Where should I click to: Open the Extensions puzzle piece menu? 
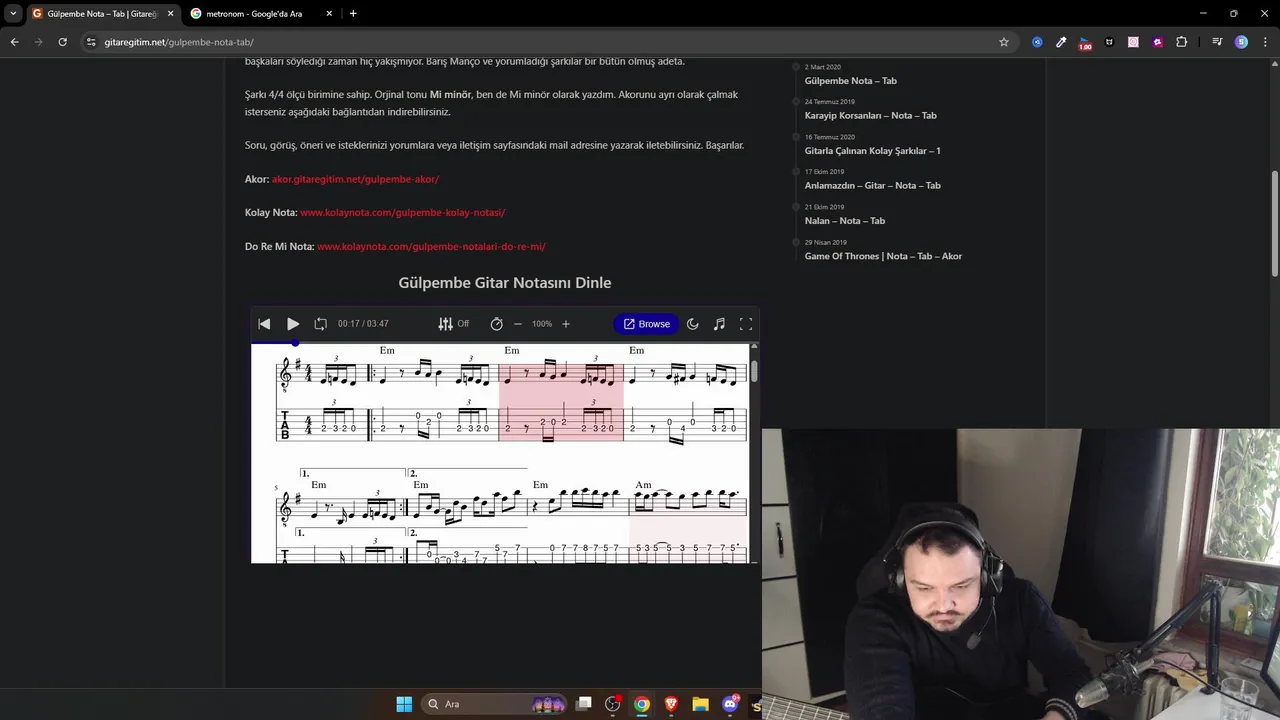click(1182, 42)
